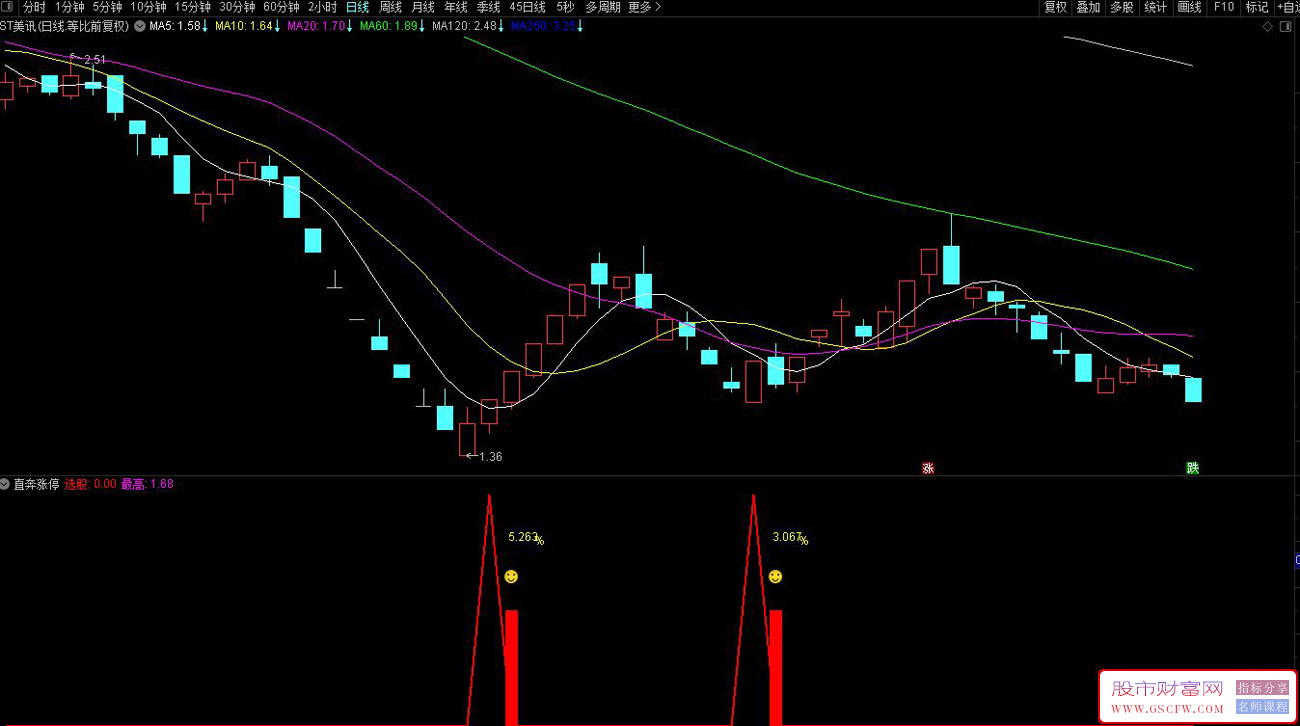Click the diamond icon at chart top-right
Screen dimensions: 1300x726
(1268, 27)
